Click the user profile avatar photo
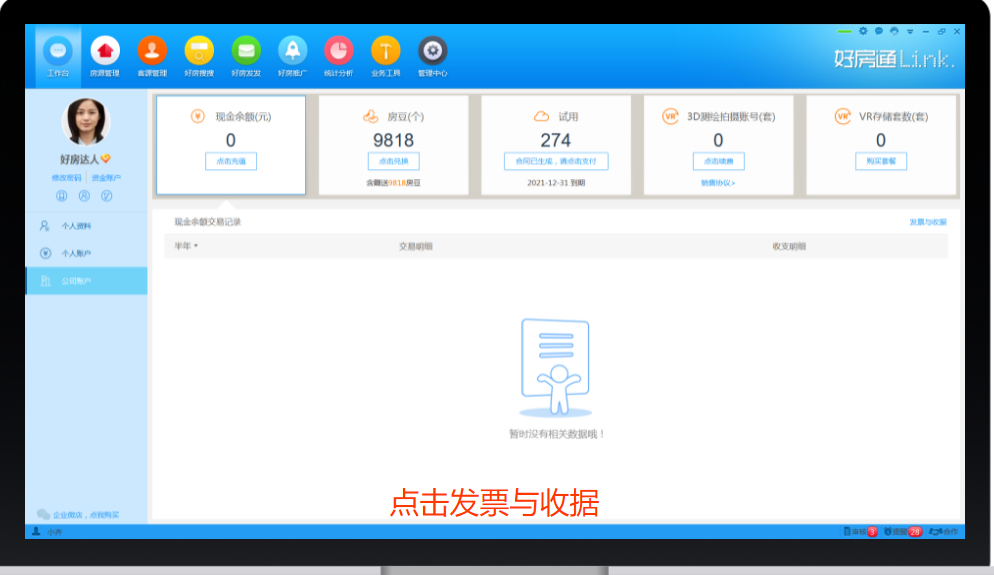The width and height of the screenshot is (994, 575). coord(86,122)
